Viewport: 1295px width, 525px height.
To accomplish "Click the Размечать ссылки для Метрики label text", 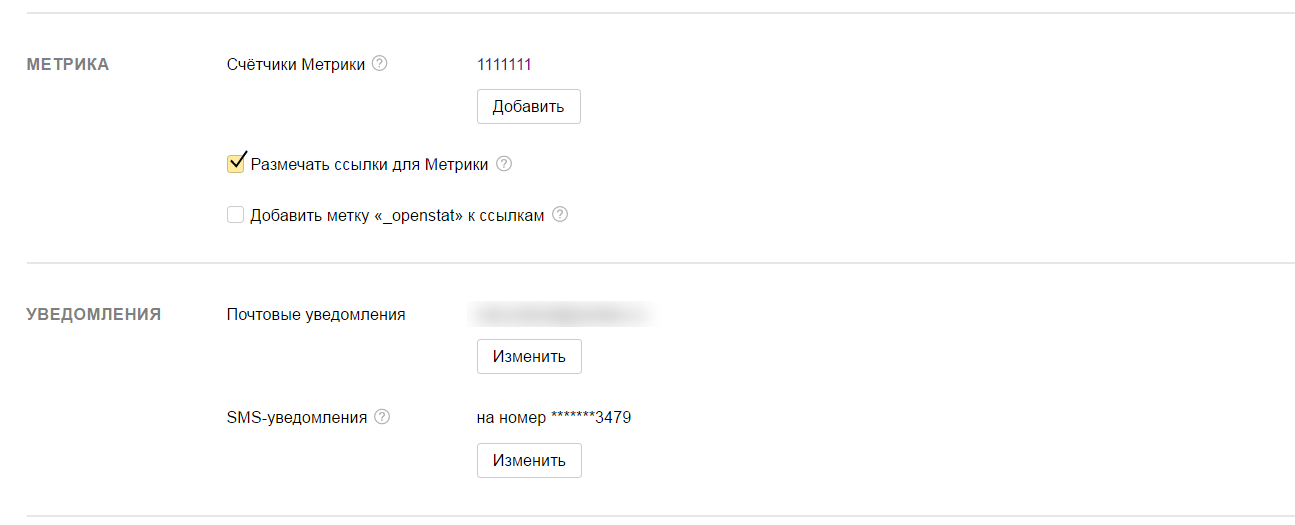I will (x=369, y=165).
